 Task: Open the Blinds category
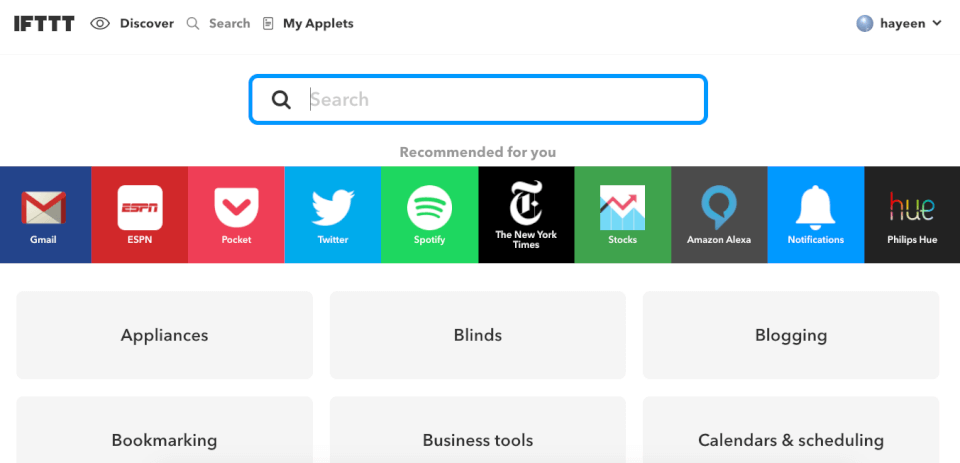click(478, 335)
